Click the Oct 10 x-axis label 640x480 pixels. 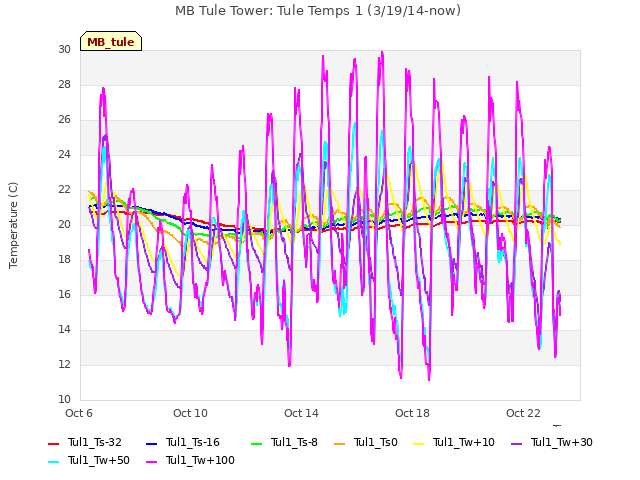tap(190, 413)
